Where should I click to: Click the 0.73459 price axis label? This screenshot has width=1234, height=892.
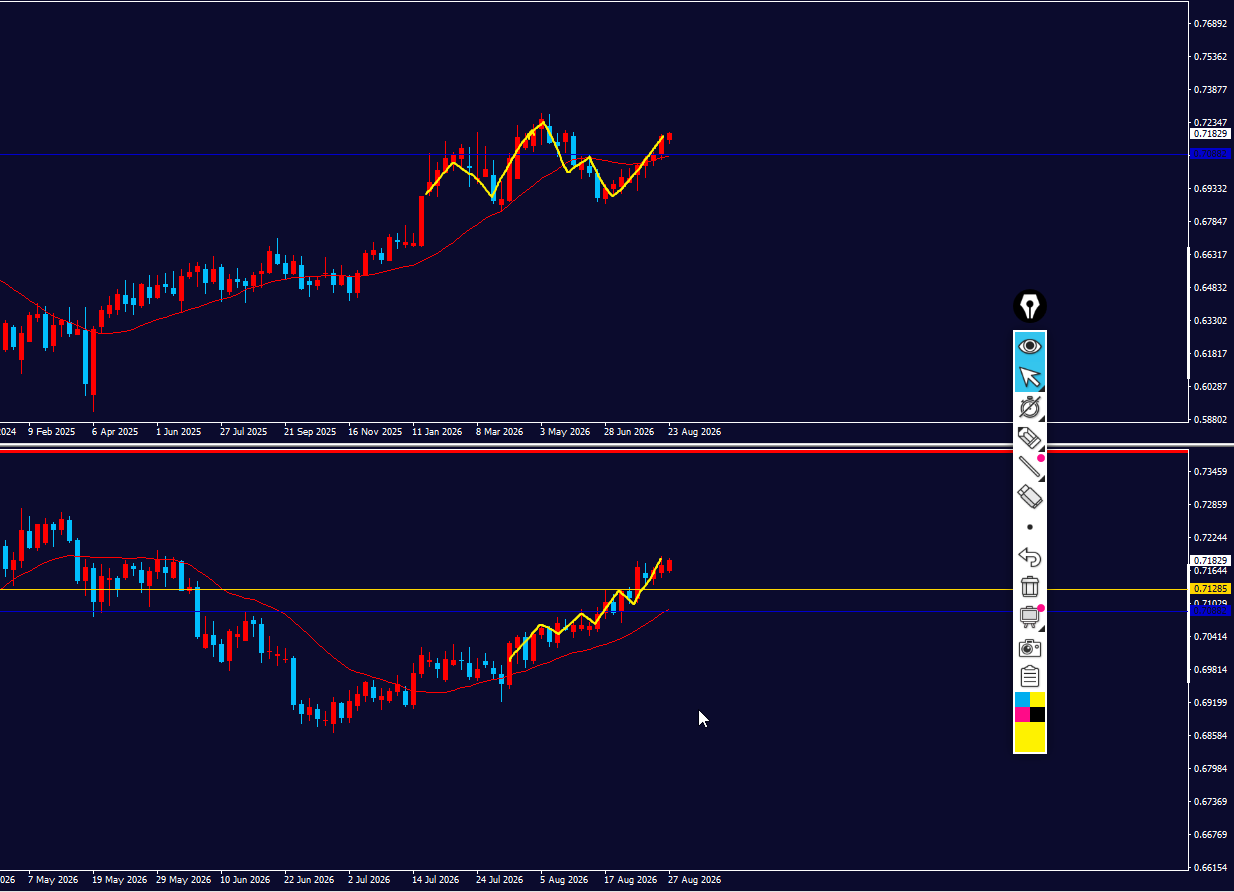coord(1212,472)
